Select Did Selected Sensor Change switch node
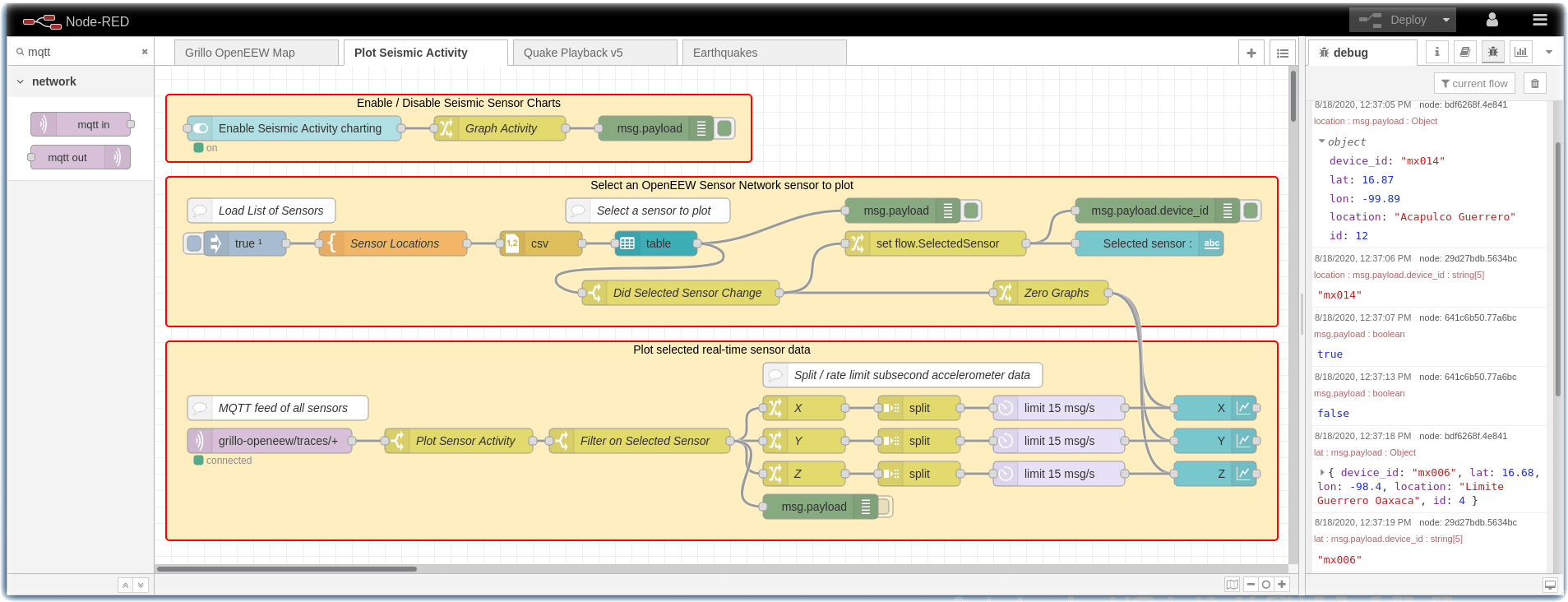This screenshot has width=1568, height=602. [x=681, y=293]
